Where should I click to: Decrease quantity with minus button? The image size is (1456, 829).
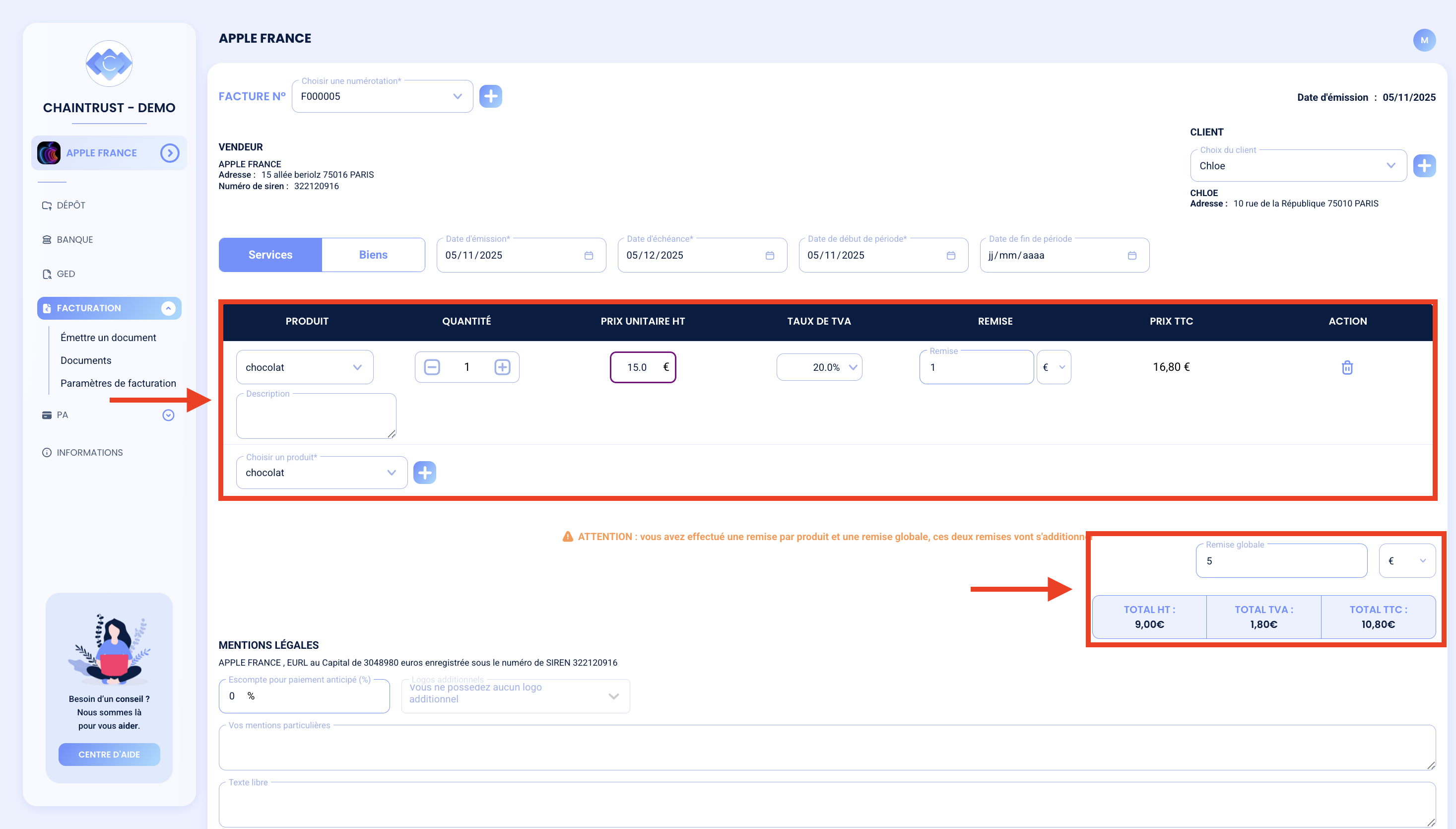[x=432, y=367]
